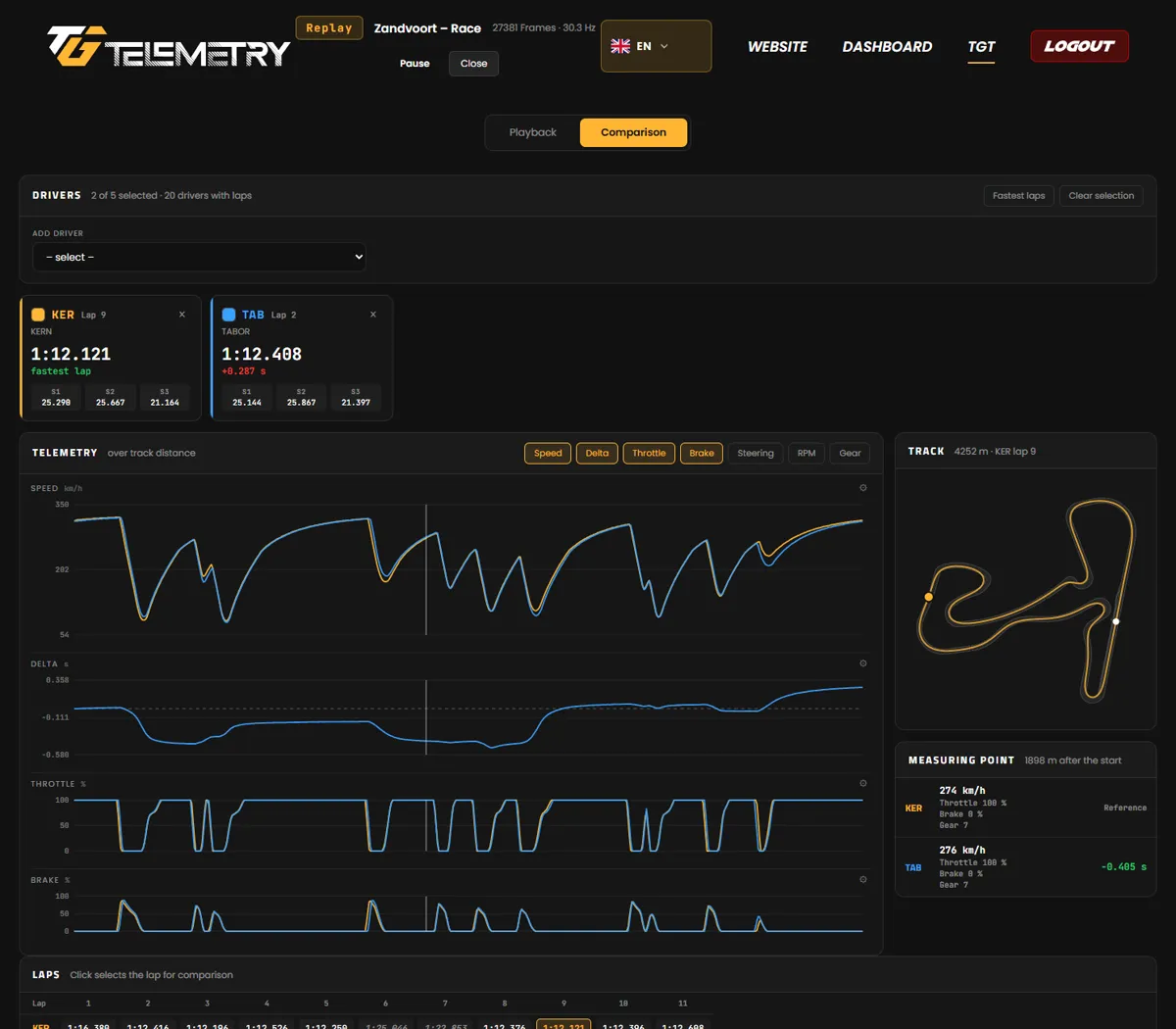
Task: Click the cursor line in the Speed chart
Action: click(x=426, y=569)
